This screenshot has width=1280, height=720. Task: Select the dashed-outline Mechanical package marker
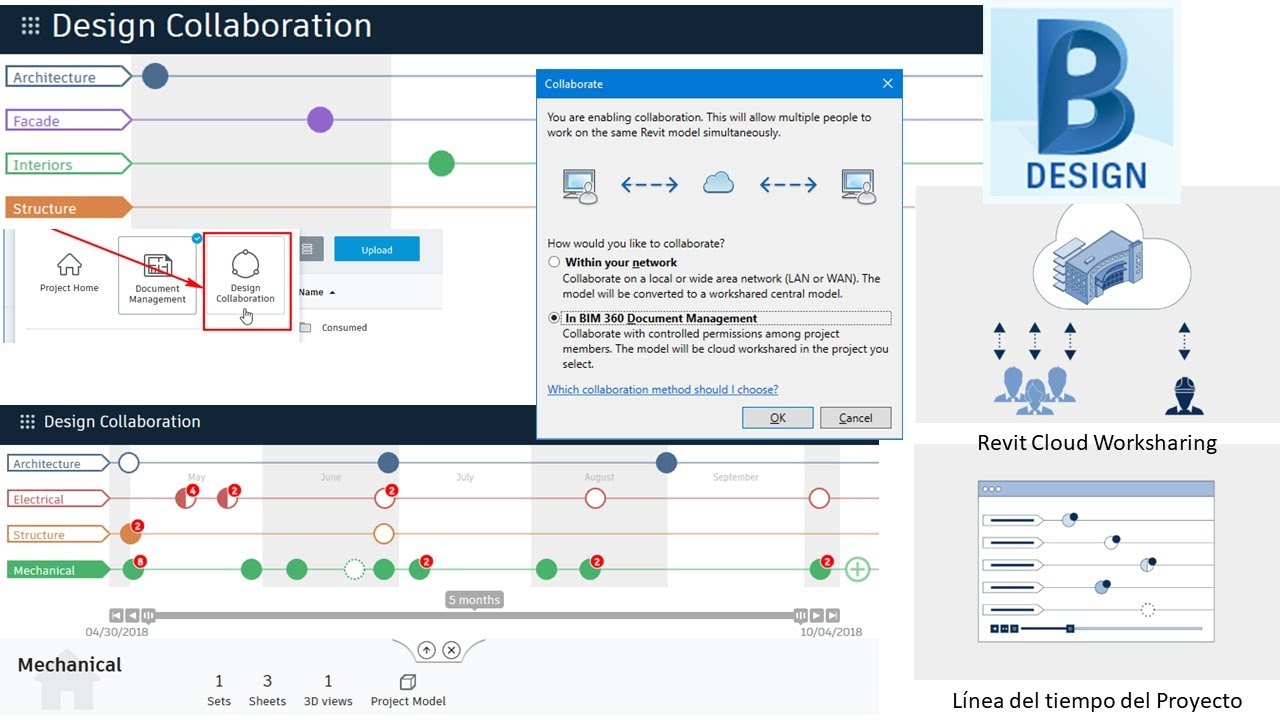pyautogui.click(x=354, y=569)
